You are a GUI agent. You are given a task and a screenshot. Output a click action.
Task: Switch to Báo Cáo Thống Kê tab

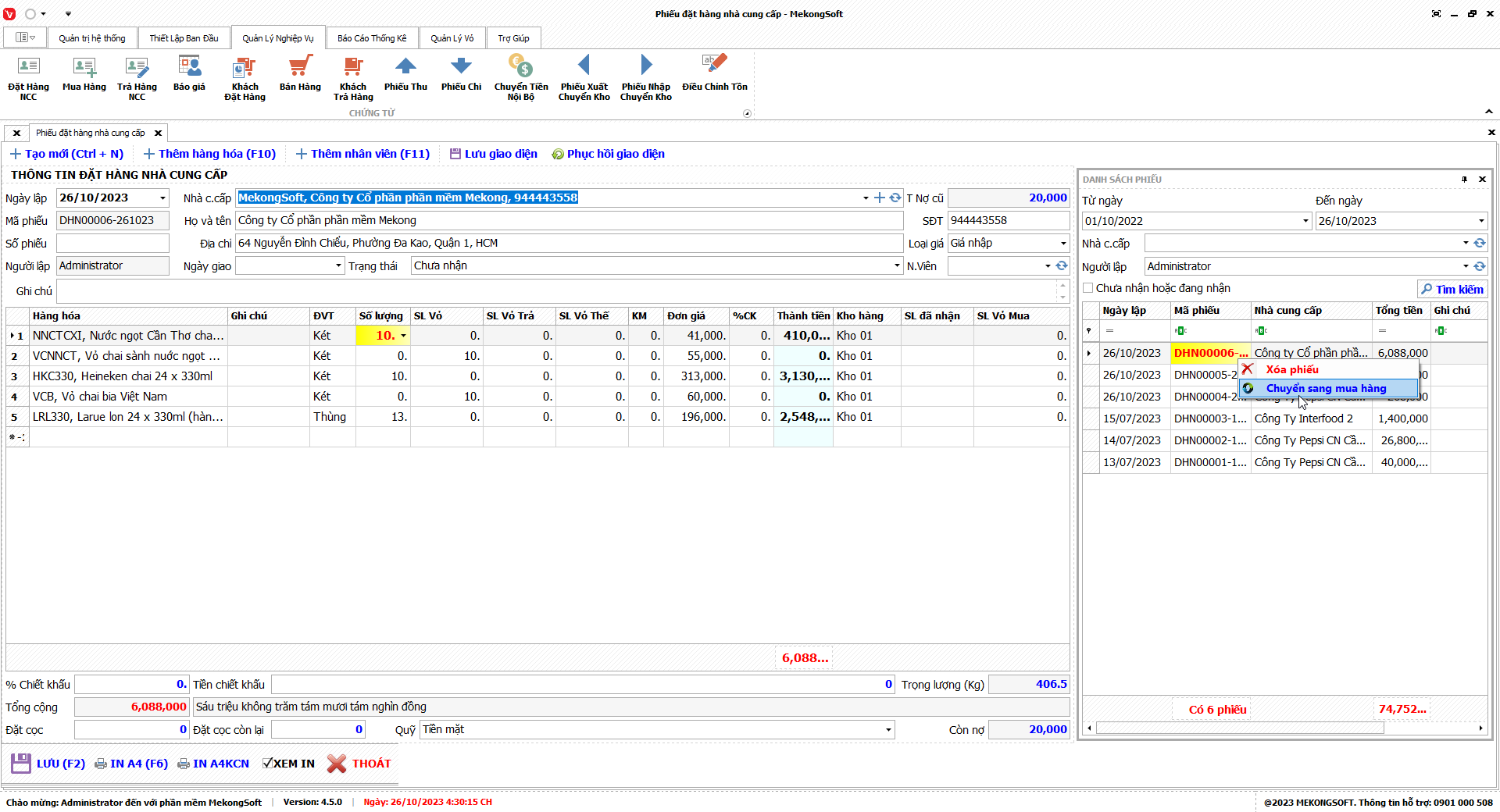tap(372, 38)
